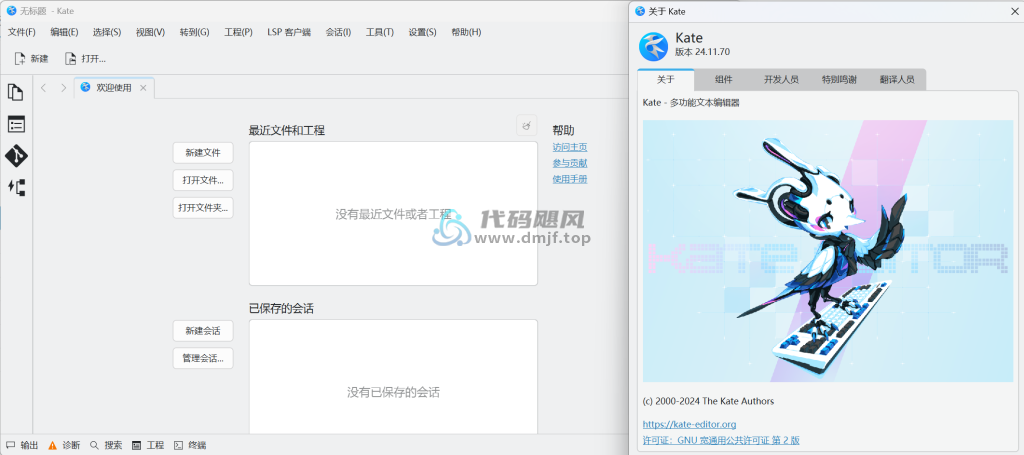
Task: Click the 打开... toolbar button
Action: coord(85,59)
